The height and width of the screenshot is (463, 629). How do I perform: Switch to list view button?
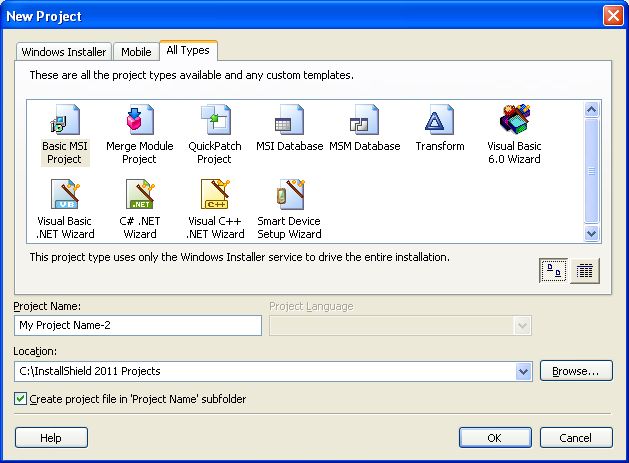tap(584, 271)
